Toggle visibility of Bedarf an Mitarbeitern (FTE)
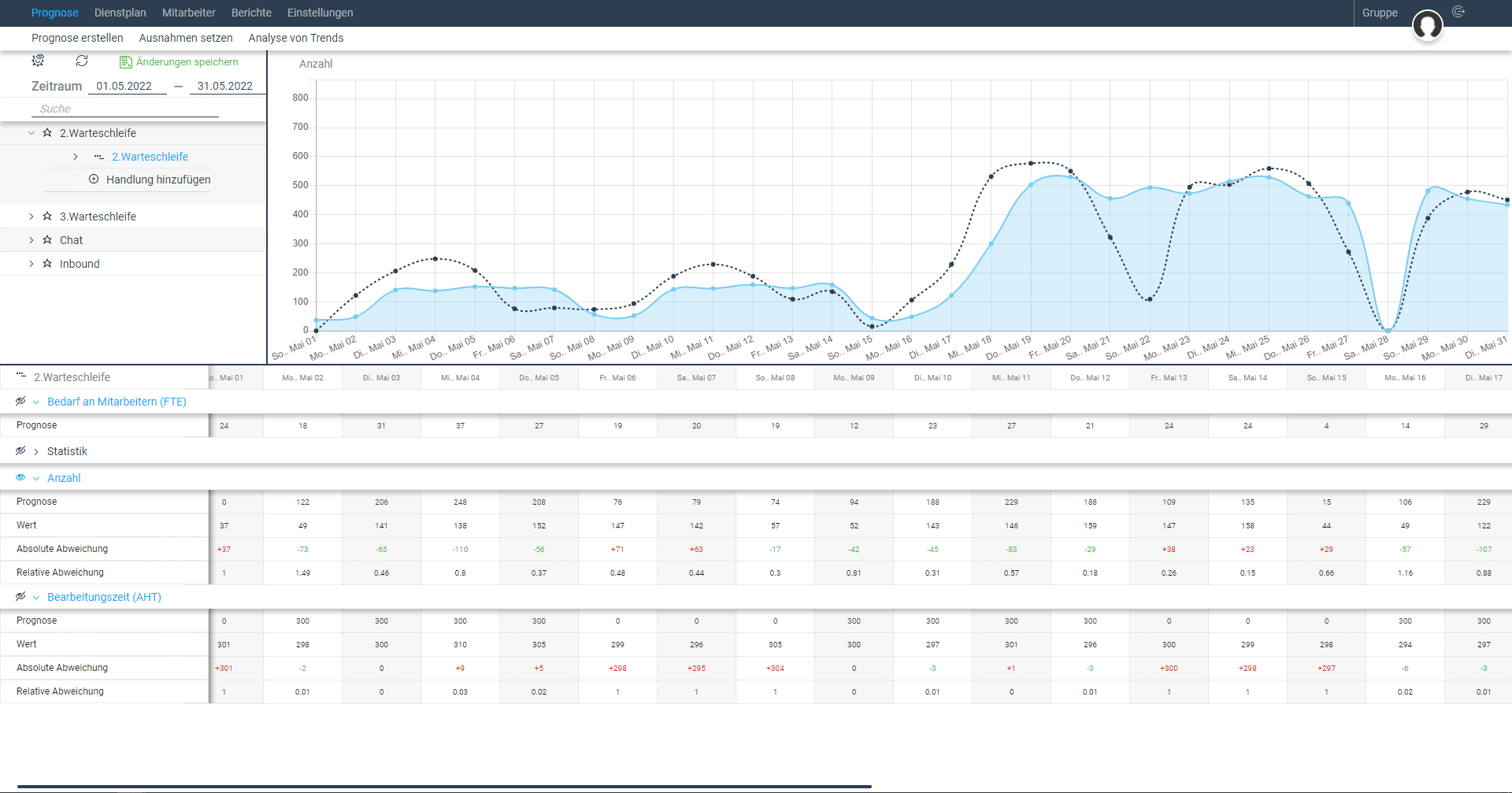This screenshot has width=1512, height=793. 20,402
